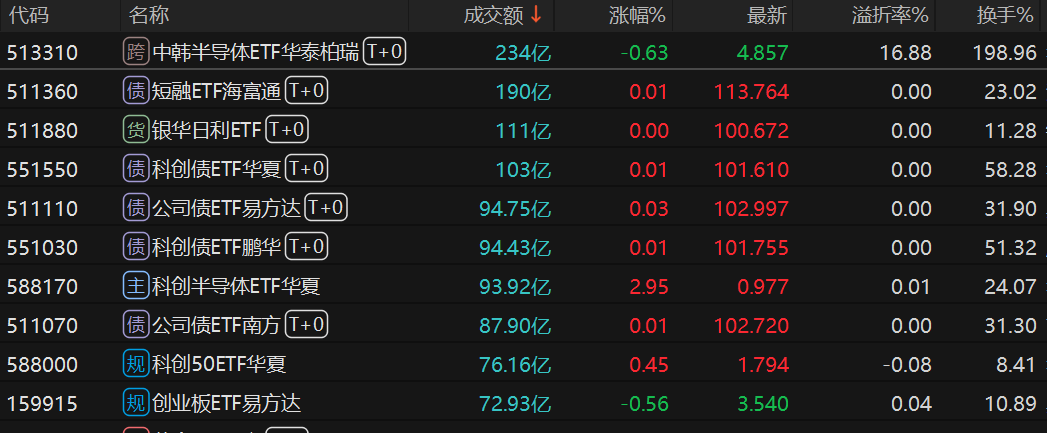Screen dimensions: 1047x433
Task: Click T+0 tag on 公司债ETF南方
Action: coord(306,325)
